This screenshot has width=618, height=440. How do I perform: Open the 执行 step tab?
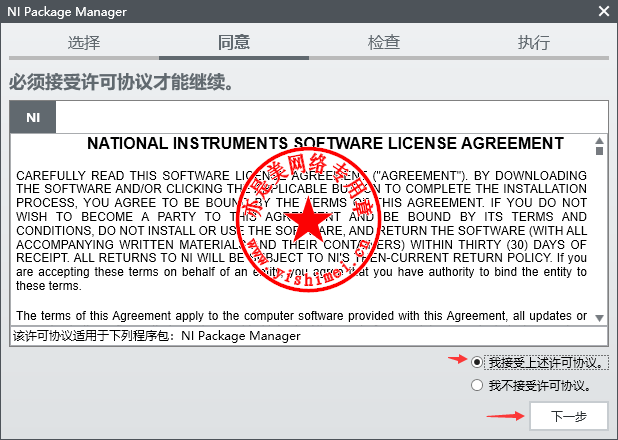(534, 43)
